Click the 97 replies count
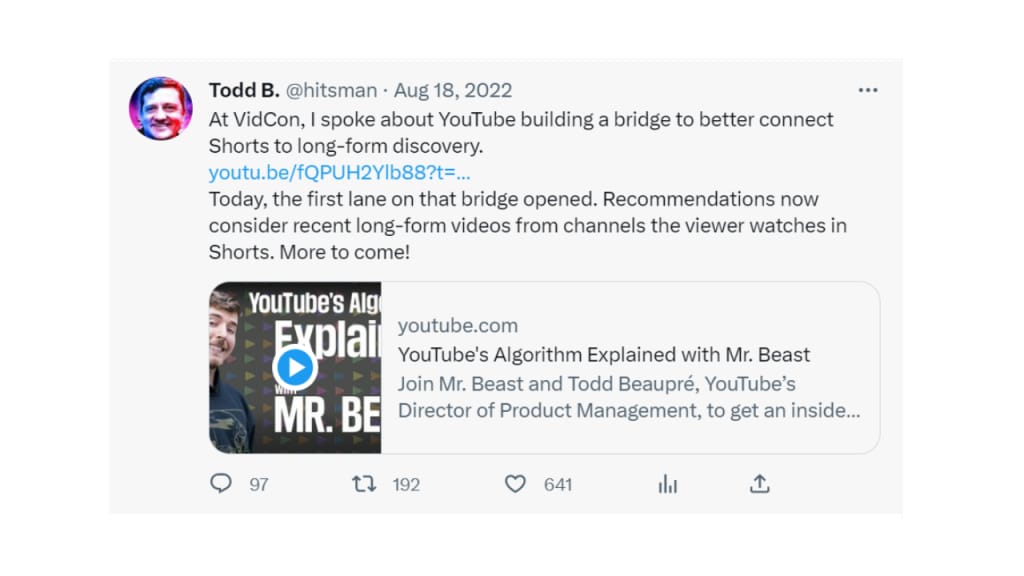Viewport: 1024px width, 576px height. (259, 485)
